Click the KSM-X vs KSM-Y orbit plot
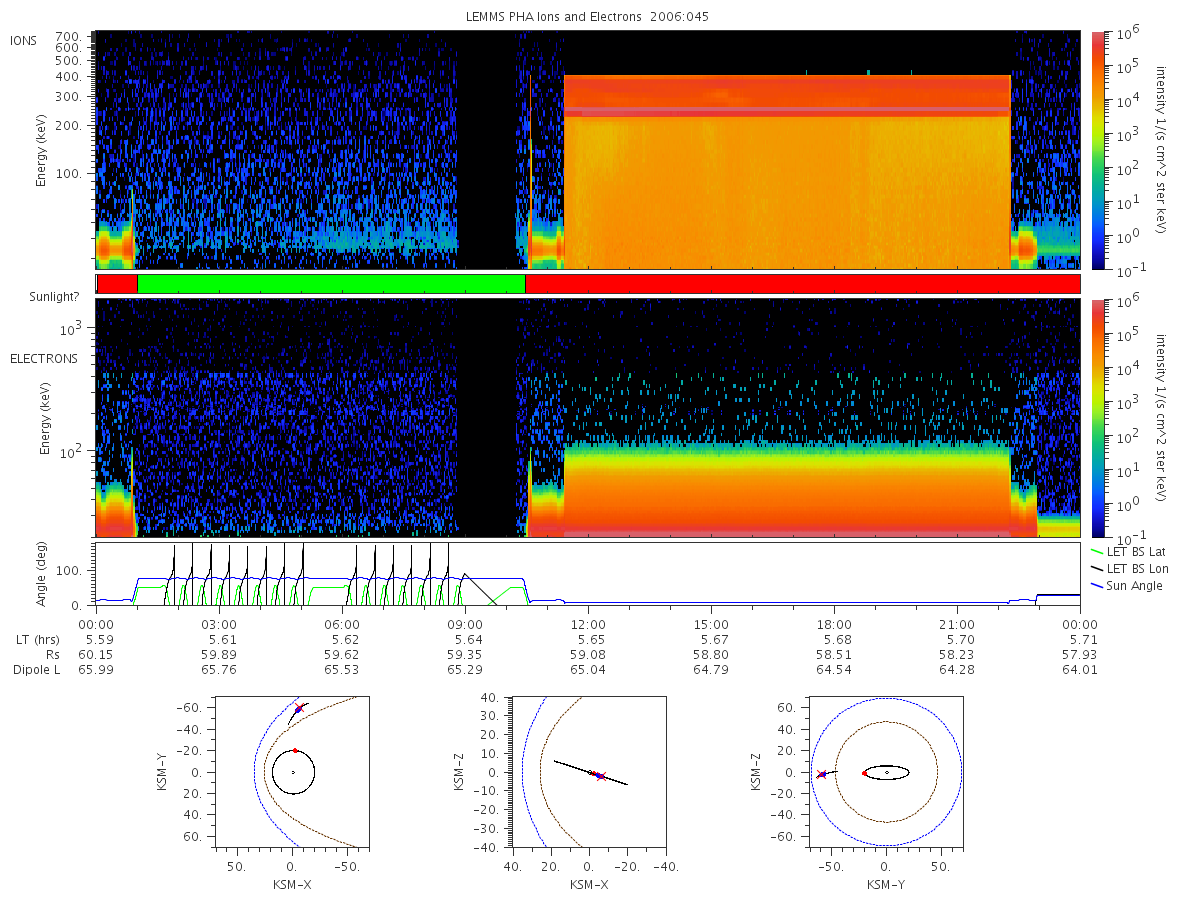The height and width of the screenshot is (900, 1200). pos(291,771)
